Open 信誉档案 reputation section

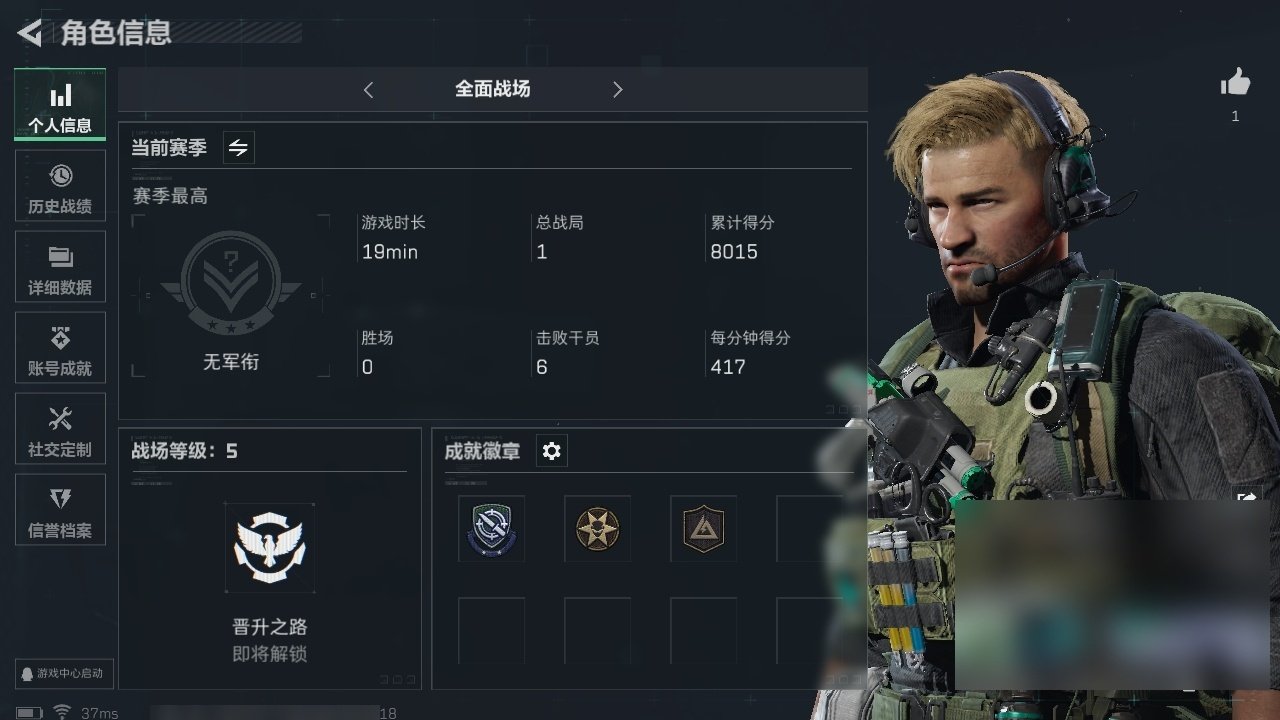pyautogui.click(x=60, y=511)
